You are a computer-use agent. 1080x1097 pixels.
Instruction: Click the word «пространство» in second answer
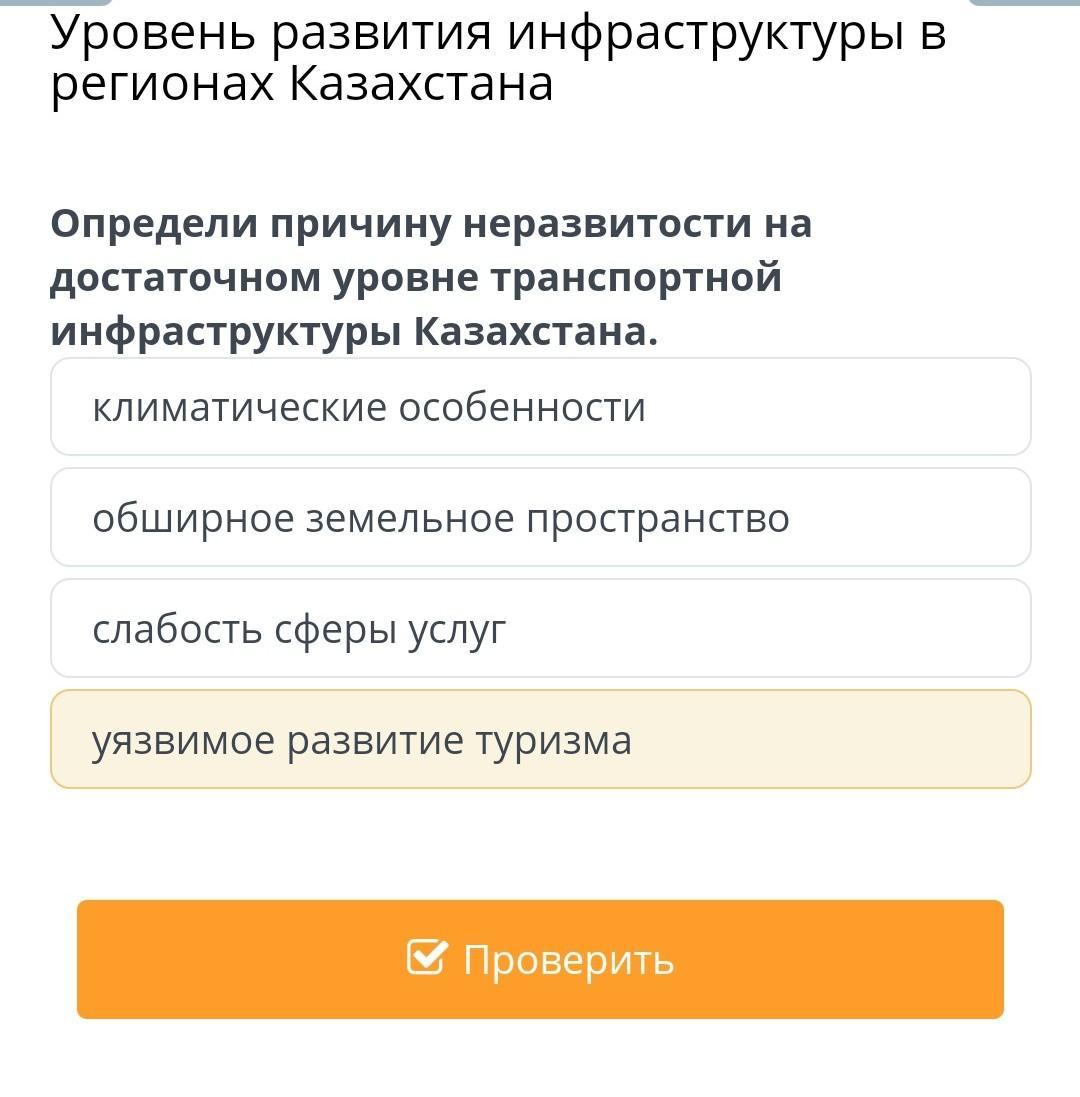coord(658,520)
